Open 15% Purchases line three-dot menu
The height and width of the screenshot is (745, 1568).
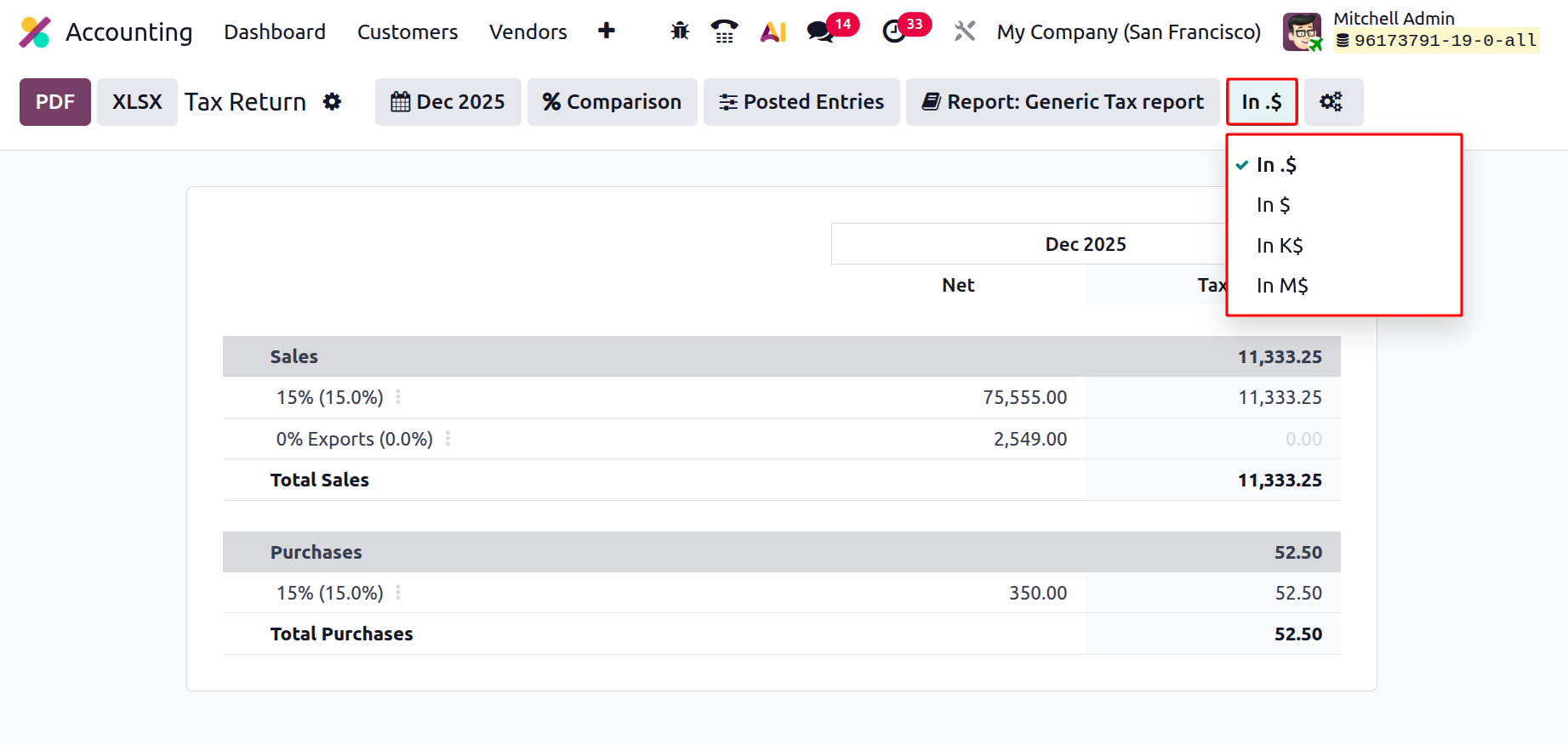click(x=398, y=593)
